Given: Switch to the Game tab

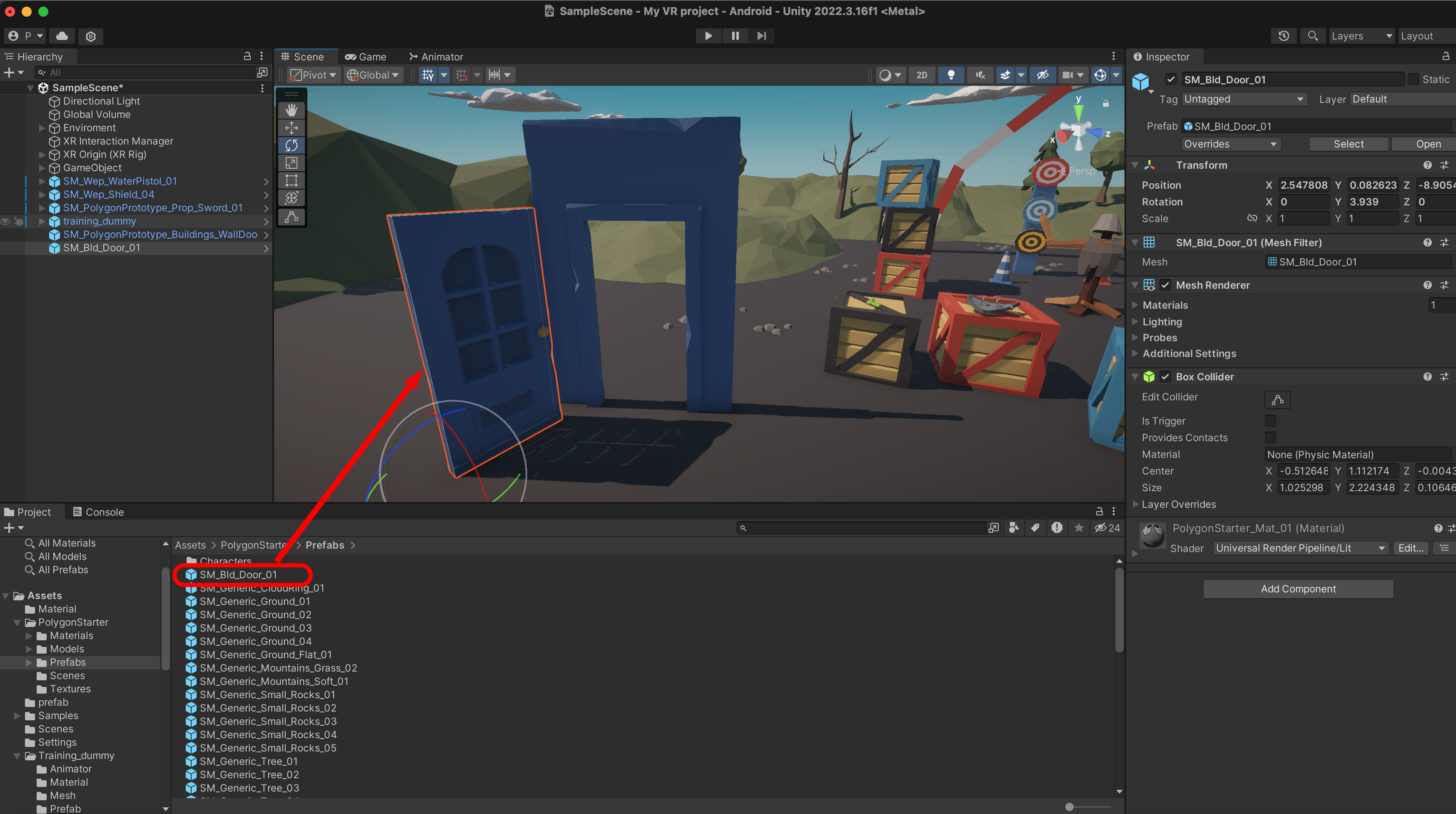Looking at the screenshot, I should coord(366,57).
